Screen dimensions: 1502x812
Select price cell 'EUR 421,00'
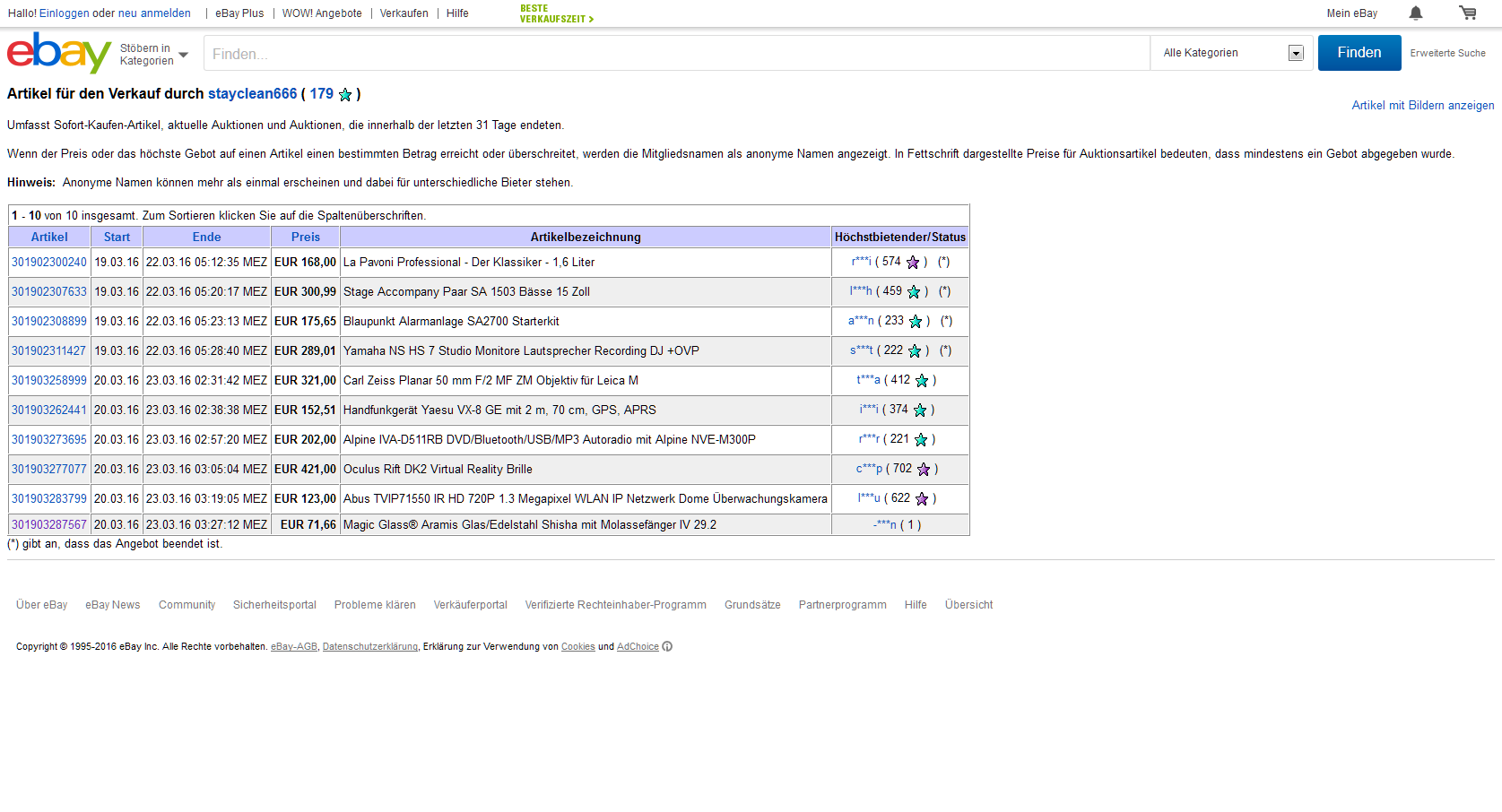305,470
